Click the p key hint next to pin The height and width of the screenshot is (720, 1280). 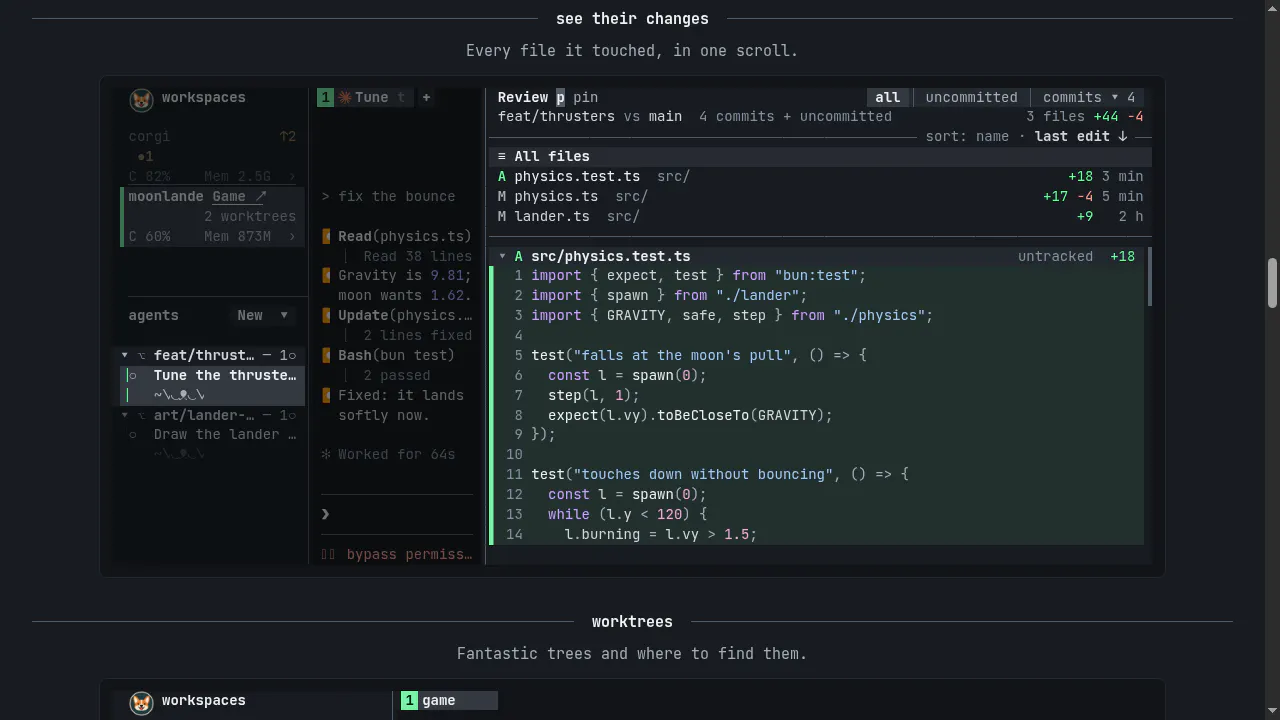[x=560, y=97]
